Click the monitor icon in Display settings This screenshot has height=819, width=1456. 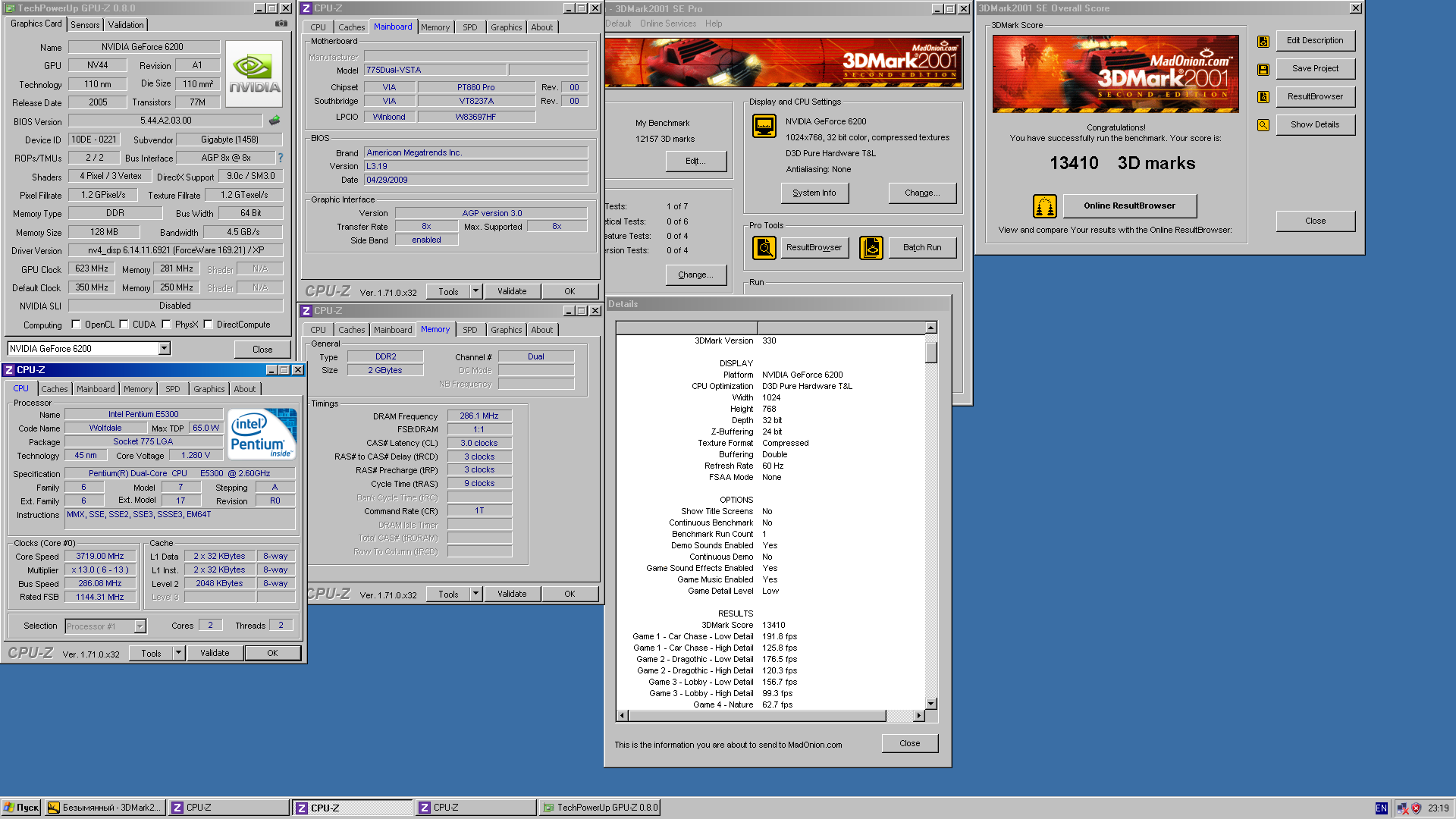(x=764, y=126)
